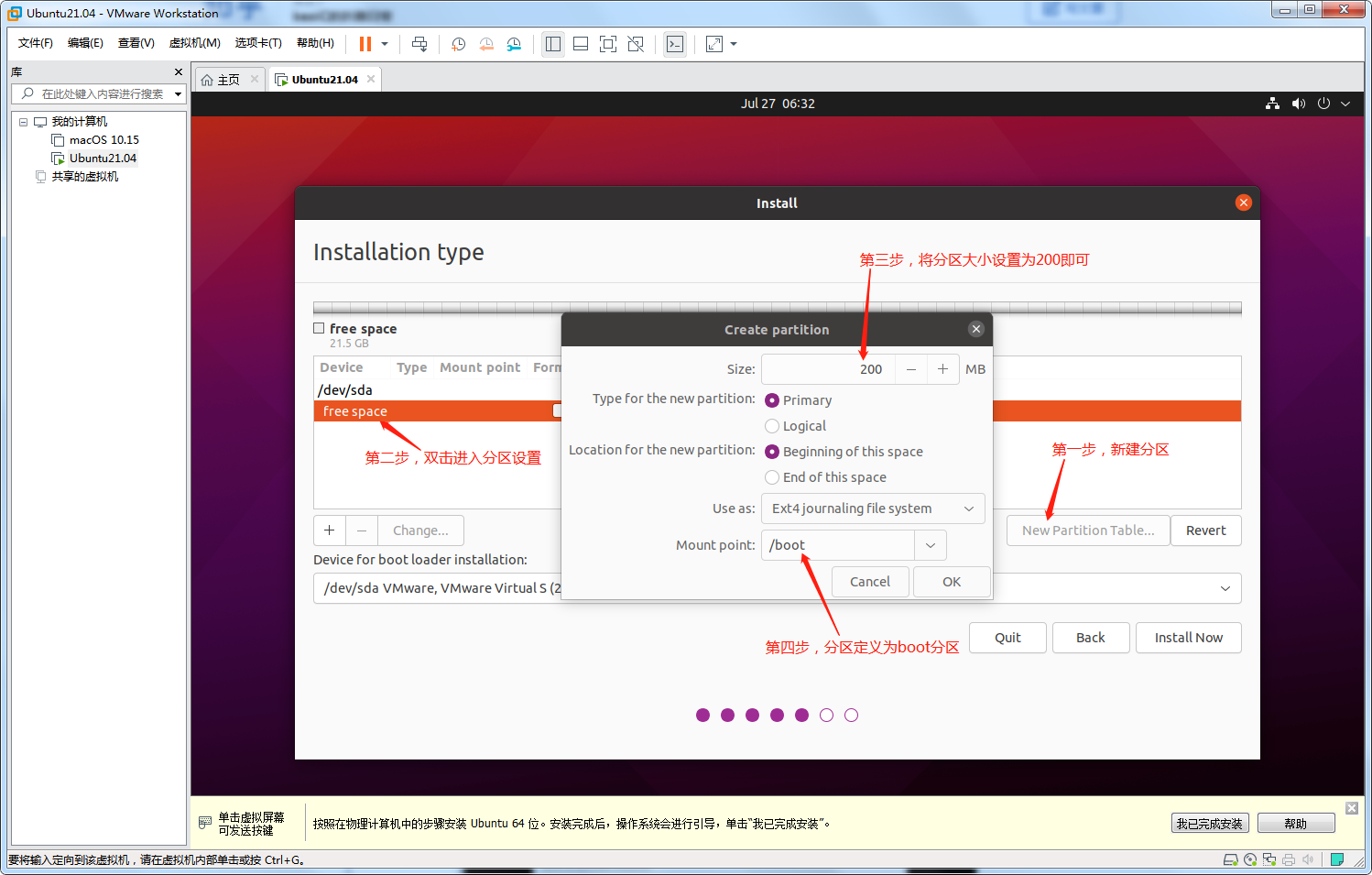Click New Partition Table... button

(1088, 530)
